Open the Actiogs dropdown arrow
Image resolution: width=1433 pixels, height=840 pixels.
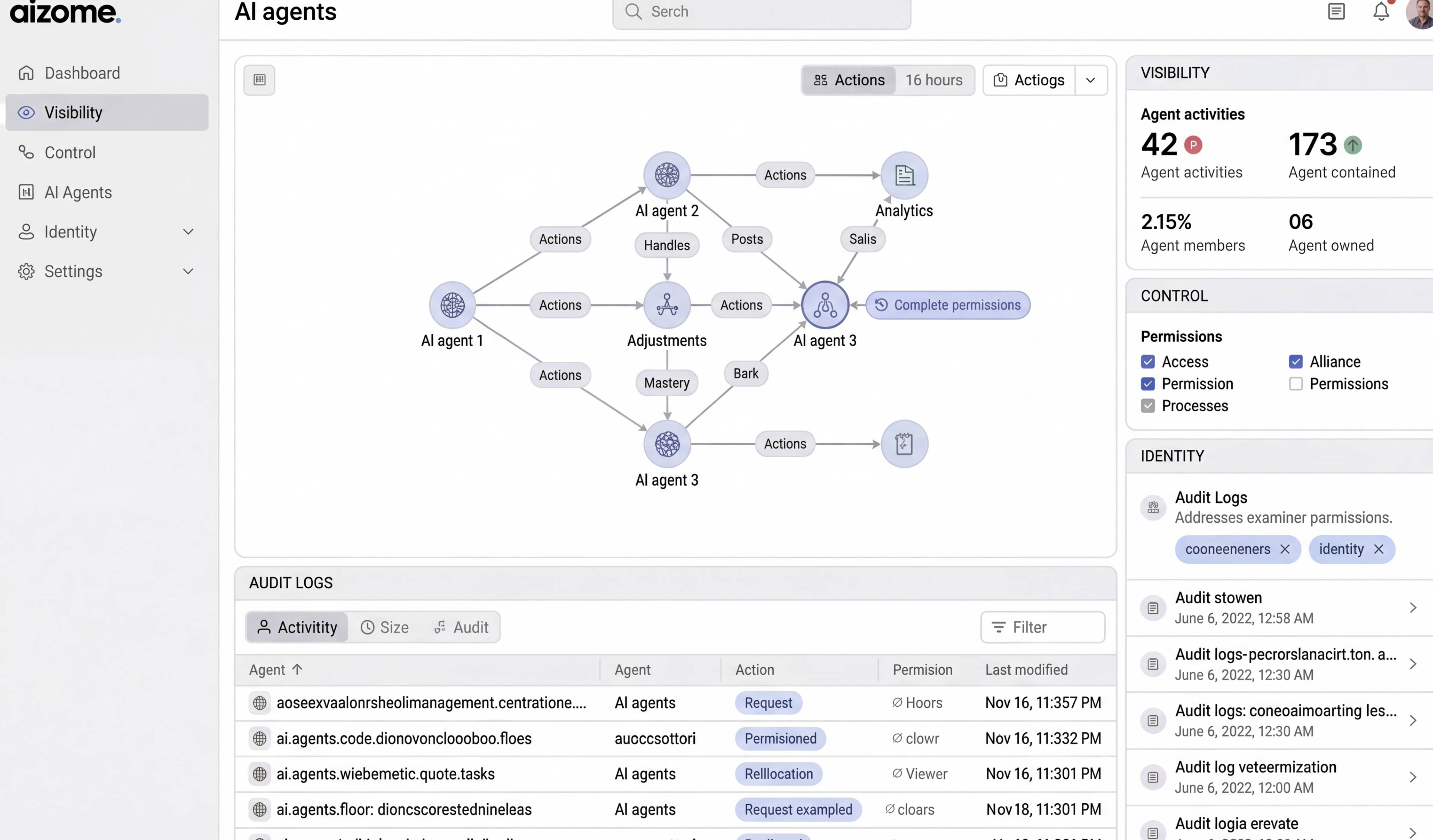click(1090, 80)
